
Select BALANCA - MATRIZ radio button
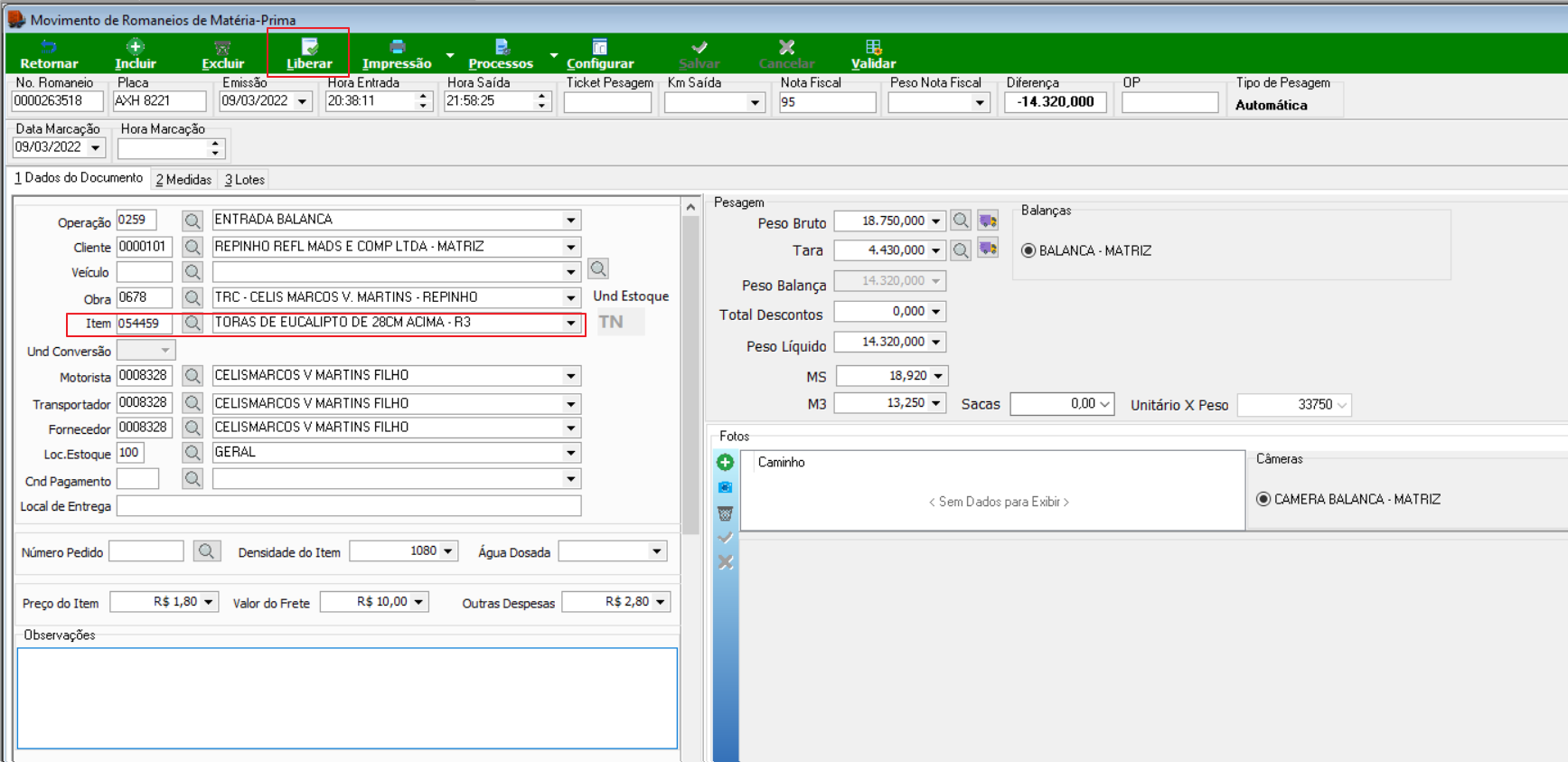1028,250
